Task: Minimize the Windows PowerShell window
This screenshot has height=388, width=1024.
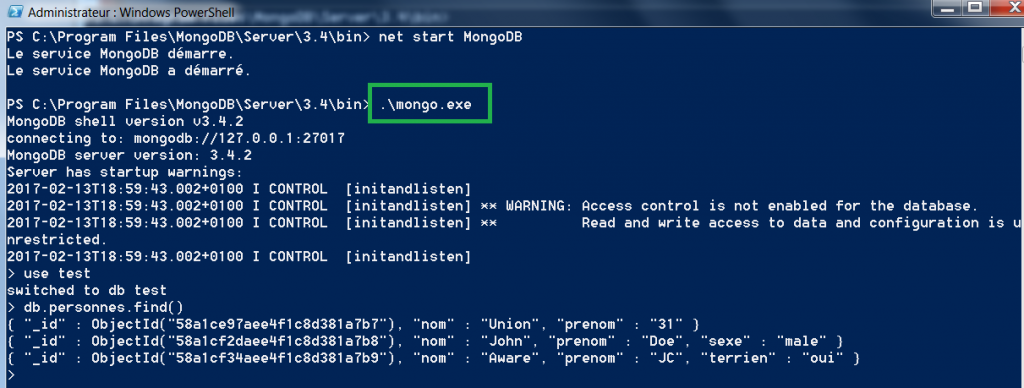Action: [x=948, y=8]
